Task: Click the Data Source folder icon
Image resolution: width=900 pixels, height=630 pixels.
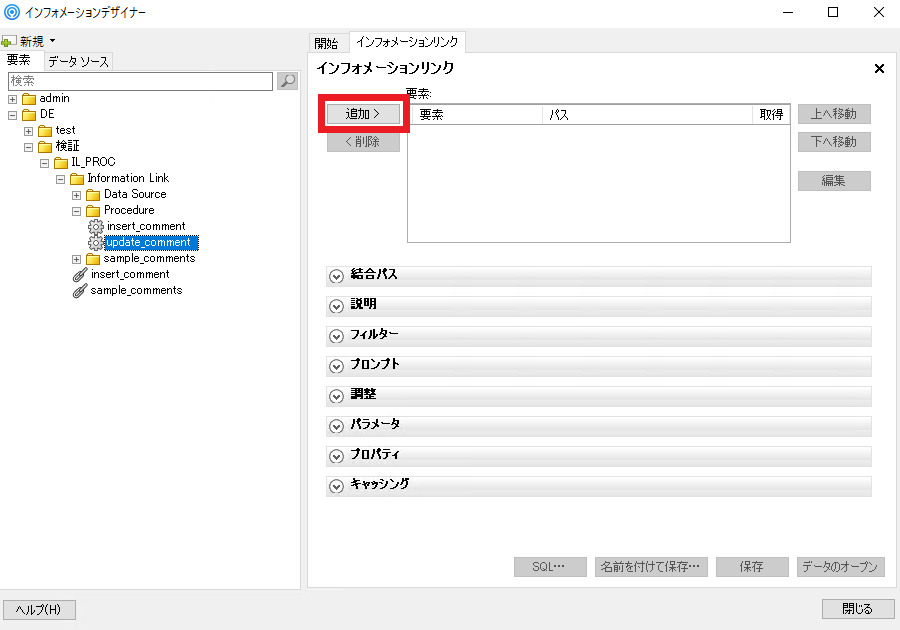Action: pyautogui.click(x=93, y=195)
